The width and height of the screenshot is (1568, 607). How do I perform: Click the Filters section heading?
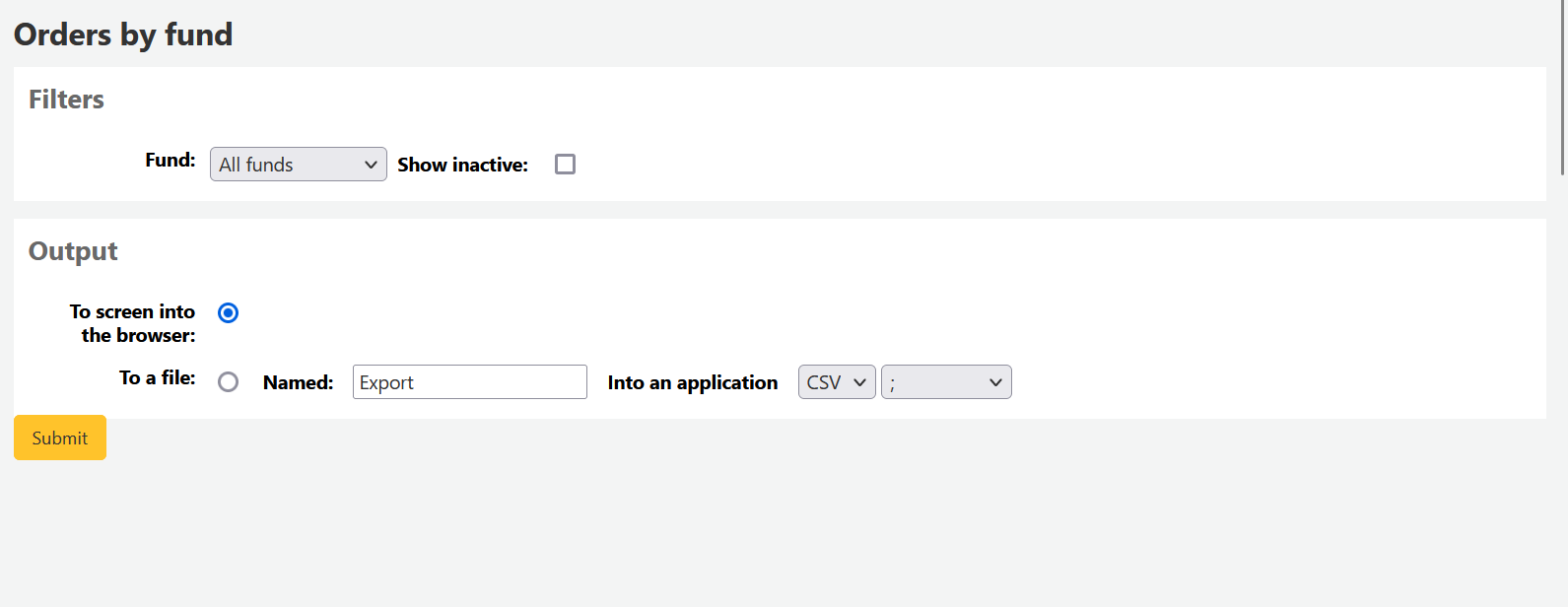(66, 100)
